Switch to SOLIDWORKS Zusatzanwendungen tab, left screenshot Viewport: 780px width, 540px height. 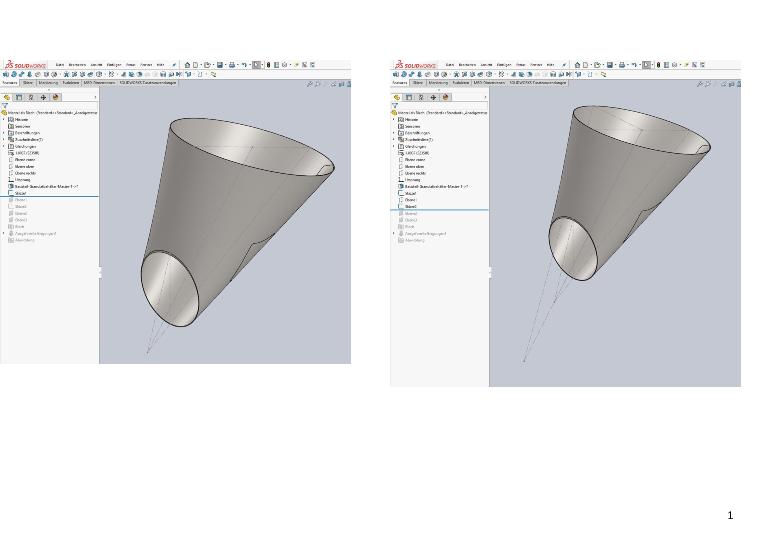click(x=148, y=83)
